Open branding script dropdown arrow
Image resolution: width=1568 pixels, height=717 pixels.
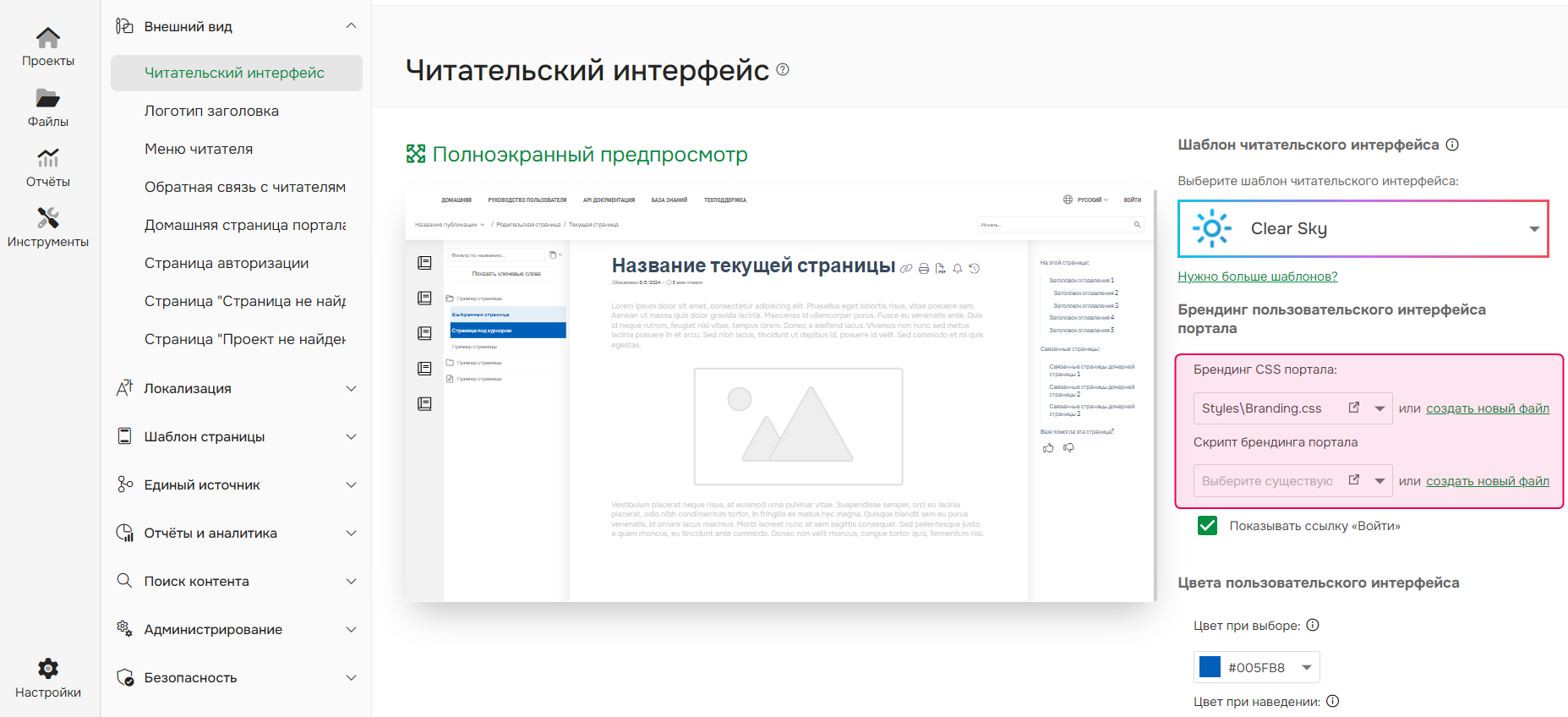(x=1380, y=481)
